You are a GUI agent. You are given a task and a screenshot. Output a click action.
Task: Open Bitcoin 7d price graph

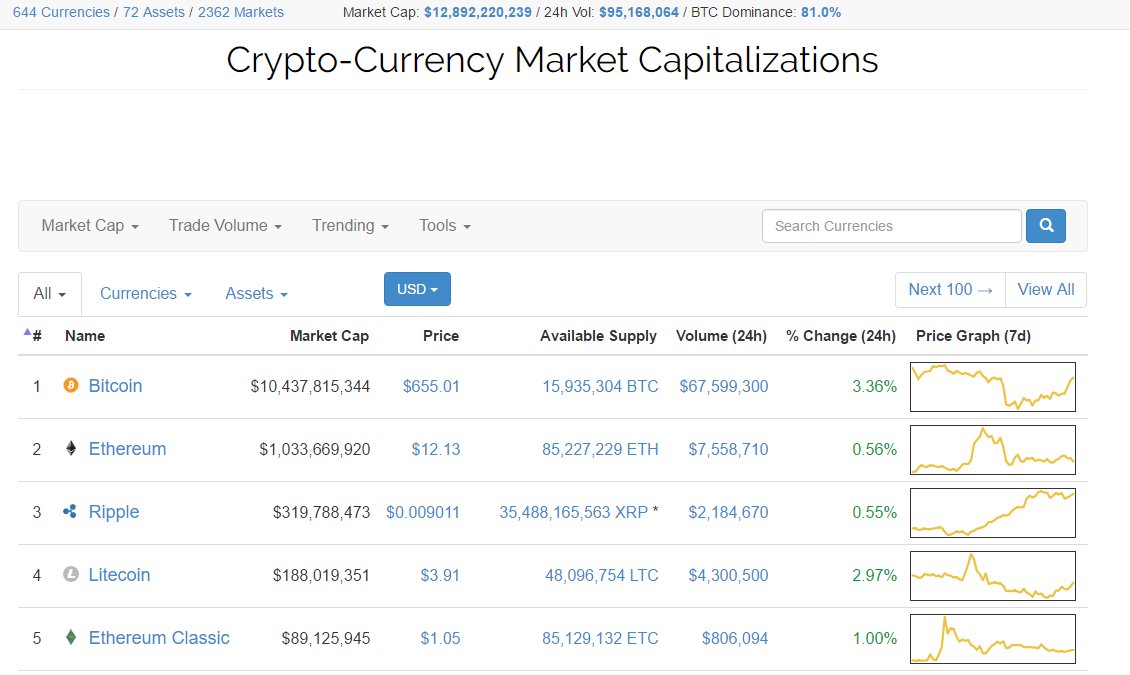[x=993, y=387]
